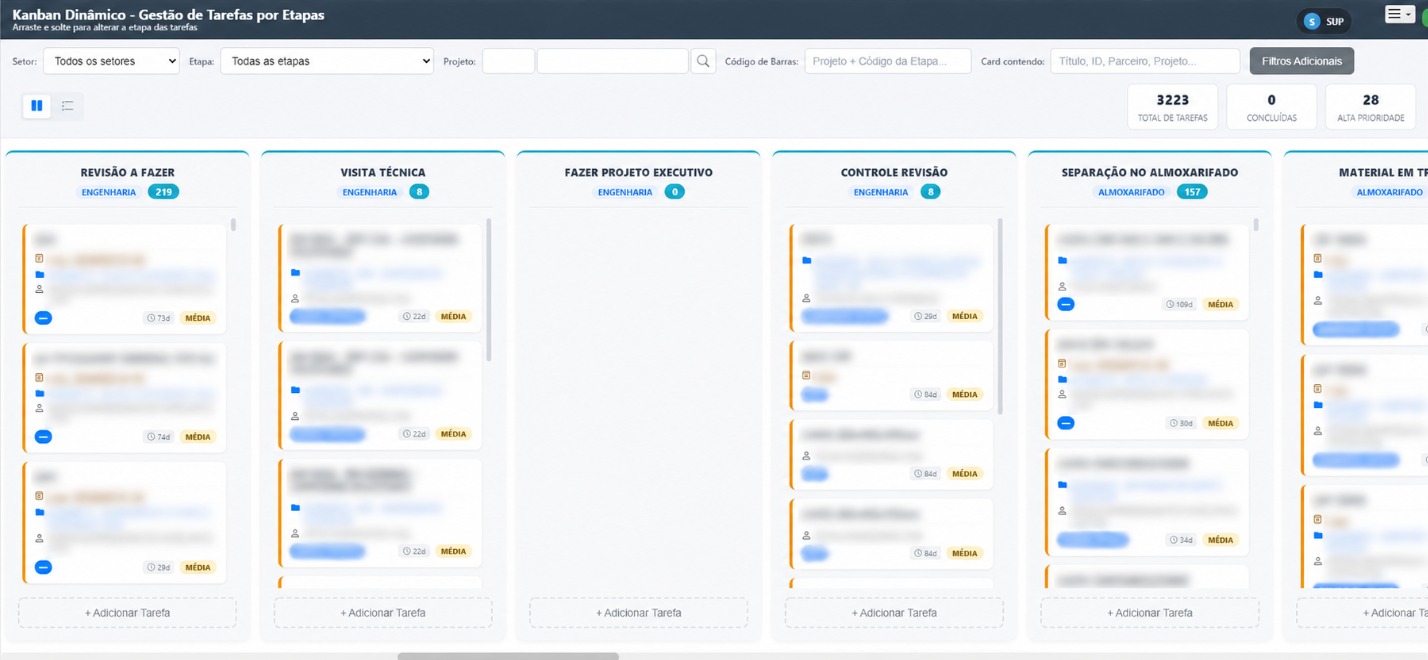This screenshot has width=1428, height=660.
Task: Click minus circle on the 30d card
Action: point(1066,423)
